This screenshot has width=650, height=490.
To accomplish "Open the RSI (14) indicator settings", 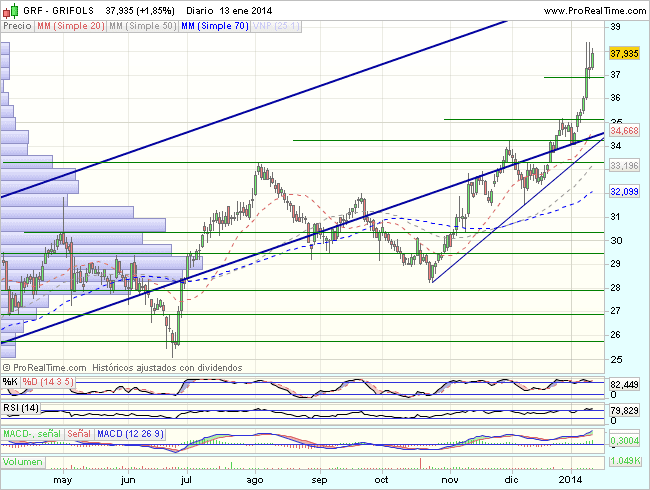I will 21,408.
